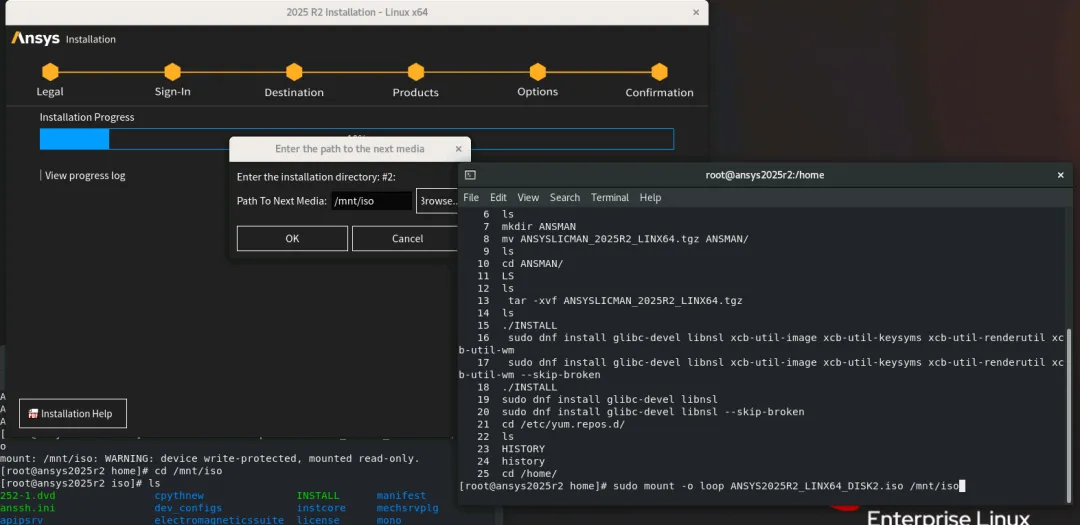This screenshot has height=525, width=1080.
Task: Click the 'Installation Progress' label
Action: 87,117
